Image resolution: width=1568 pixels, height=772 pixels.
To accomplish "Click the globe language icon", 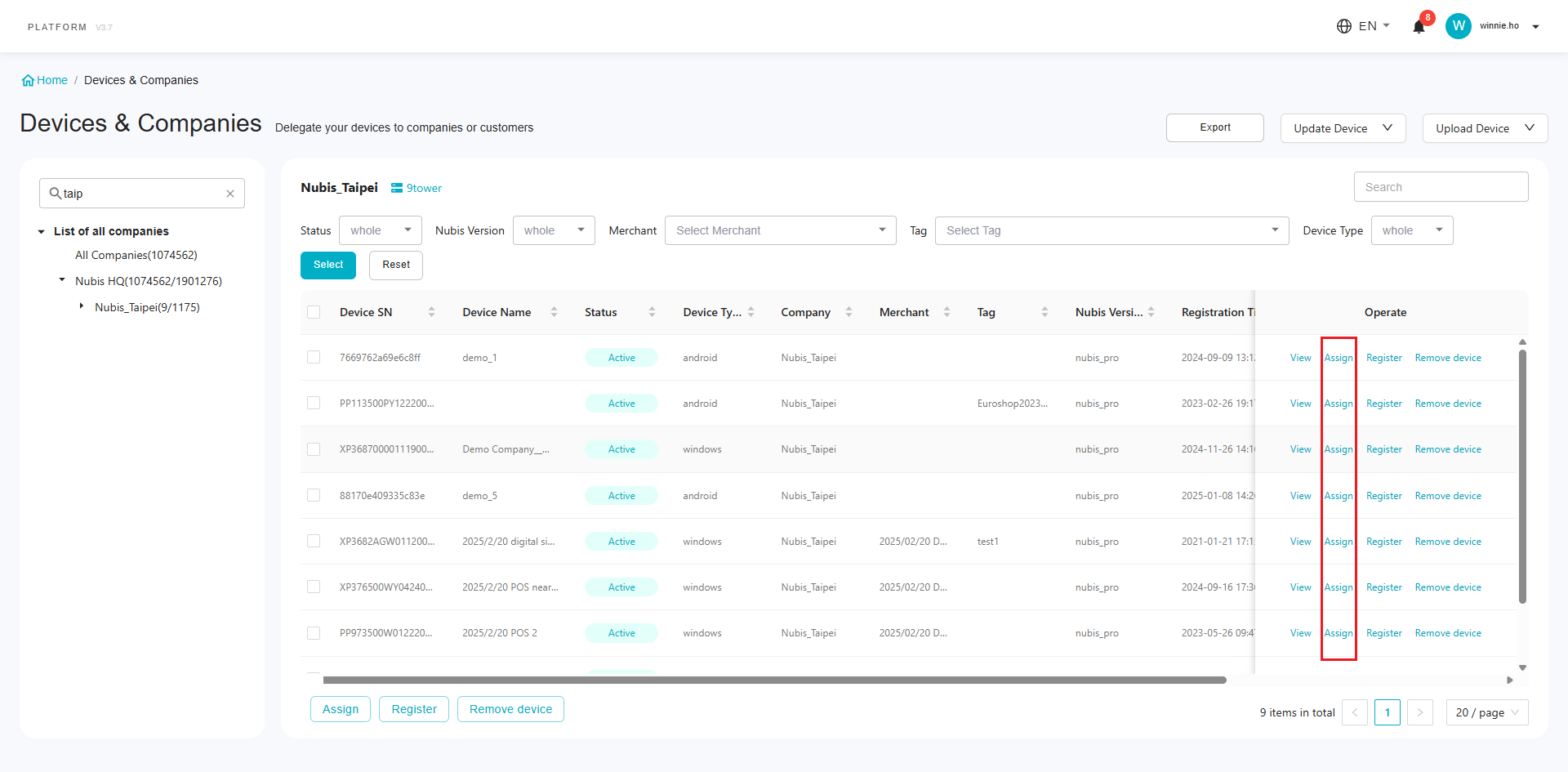I will tap(1344, 26).
